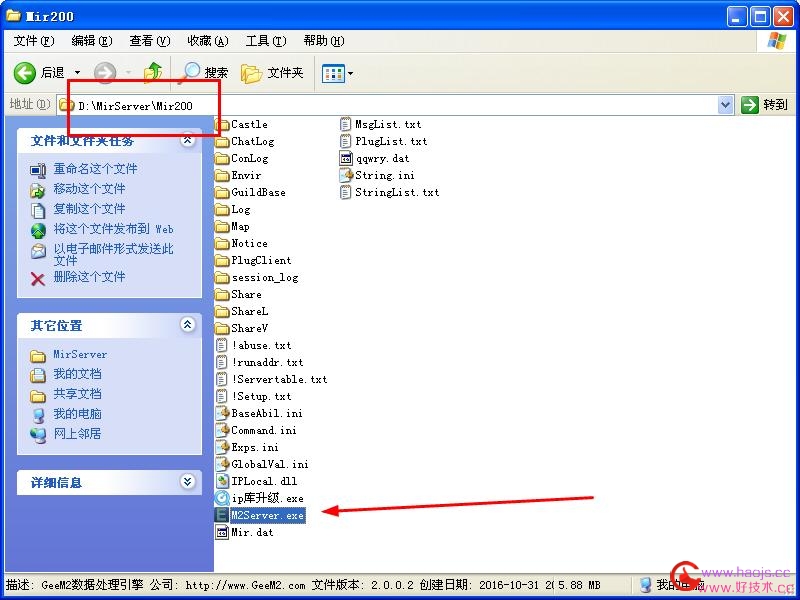800x600 pixels.
Task: Select the ip库升级.exe file icon
Action: click(222, 498)
